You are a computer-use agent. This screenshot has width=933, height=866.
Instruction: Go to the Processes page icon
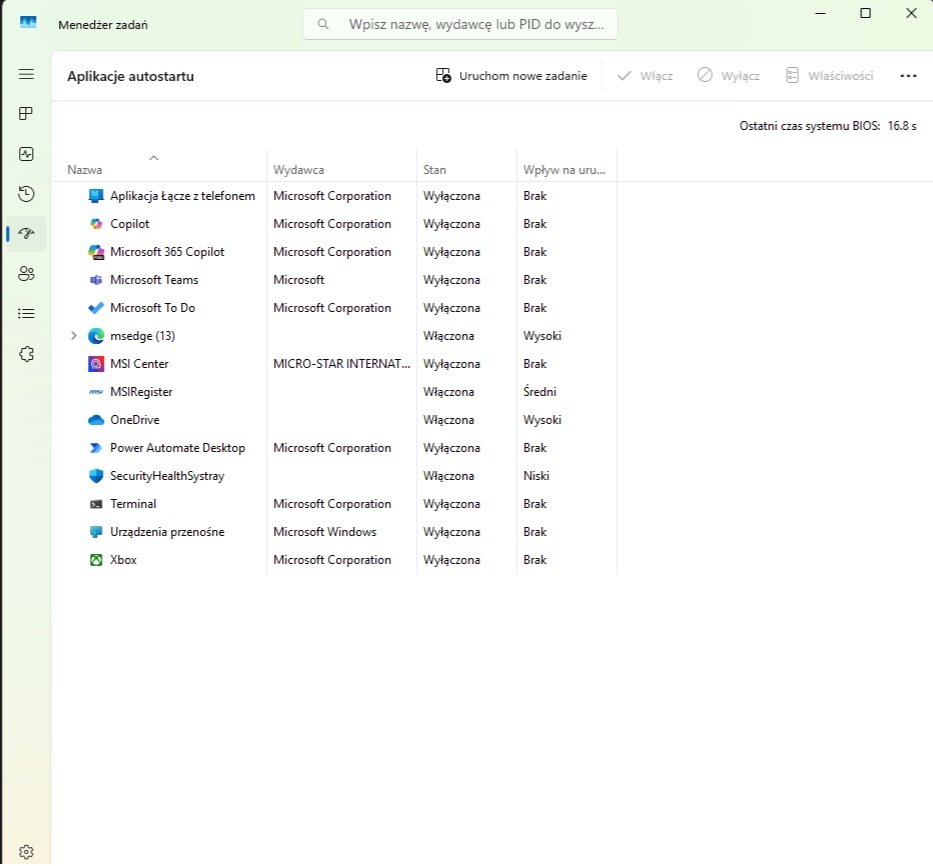[x=26, y=114]
